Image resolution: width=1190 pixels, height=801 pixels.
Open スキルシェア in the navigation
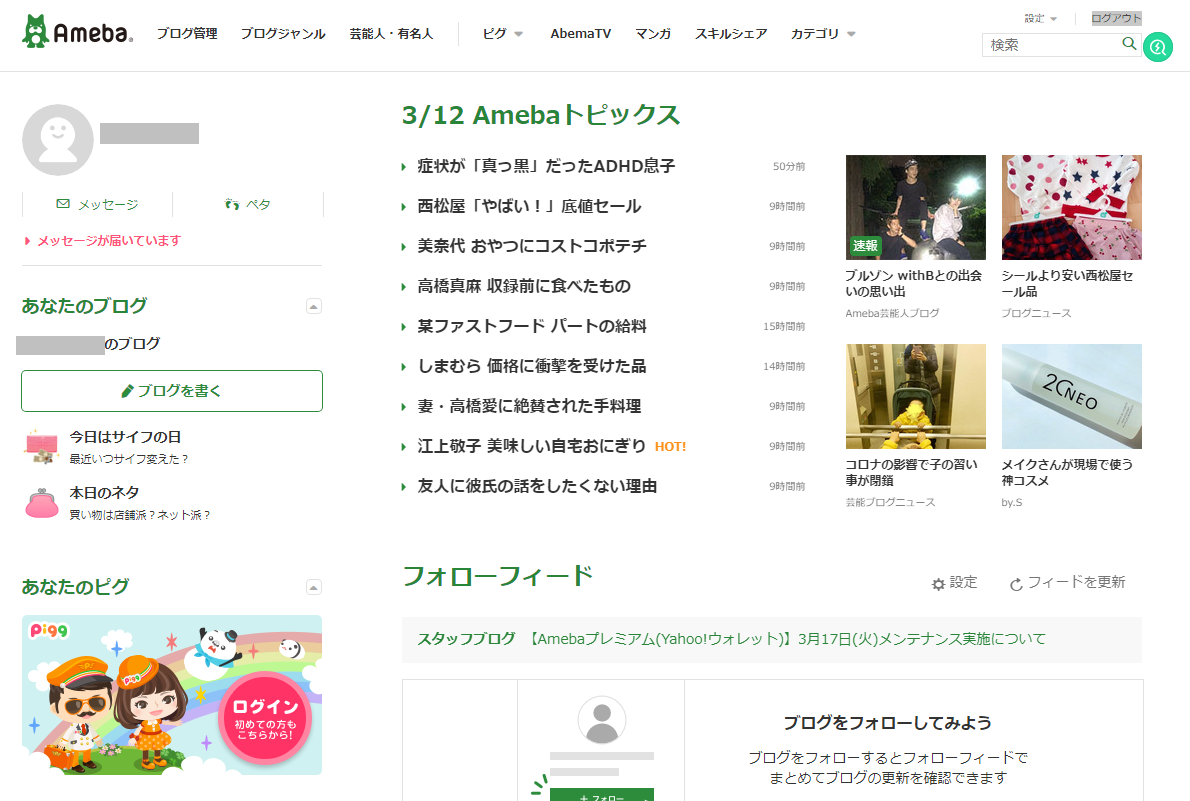click(x=731, y=33)
